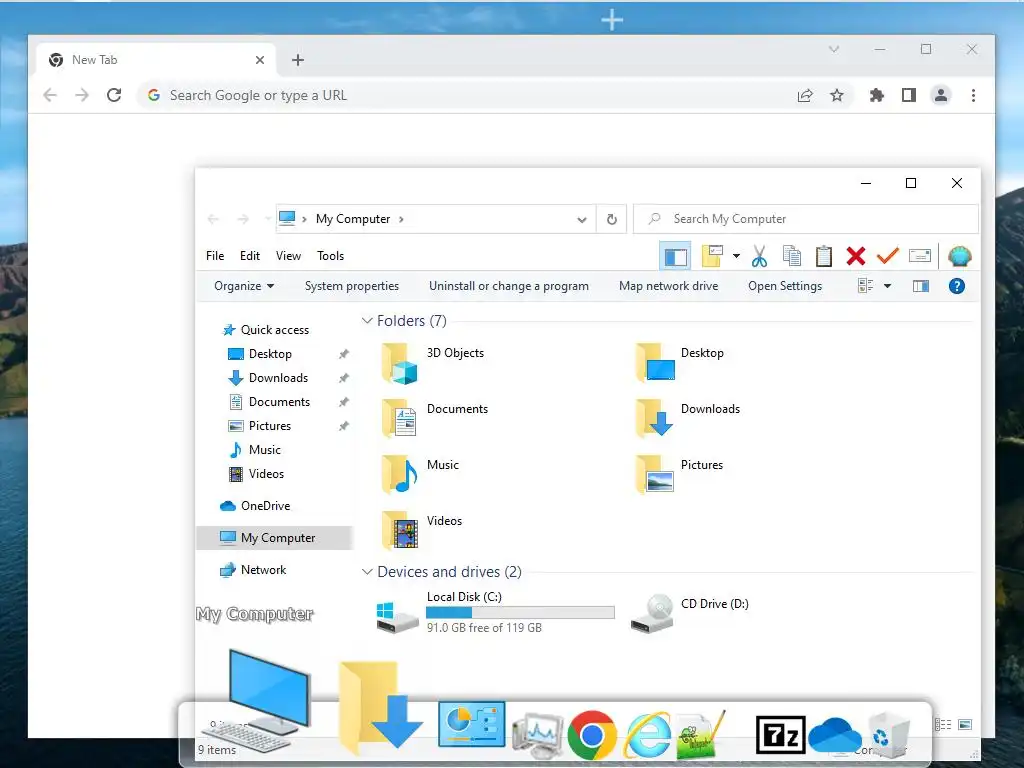Click Local Disk C: capacity bar
1024x768 pixels.
point(520,613)
